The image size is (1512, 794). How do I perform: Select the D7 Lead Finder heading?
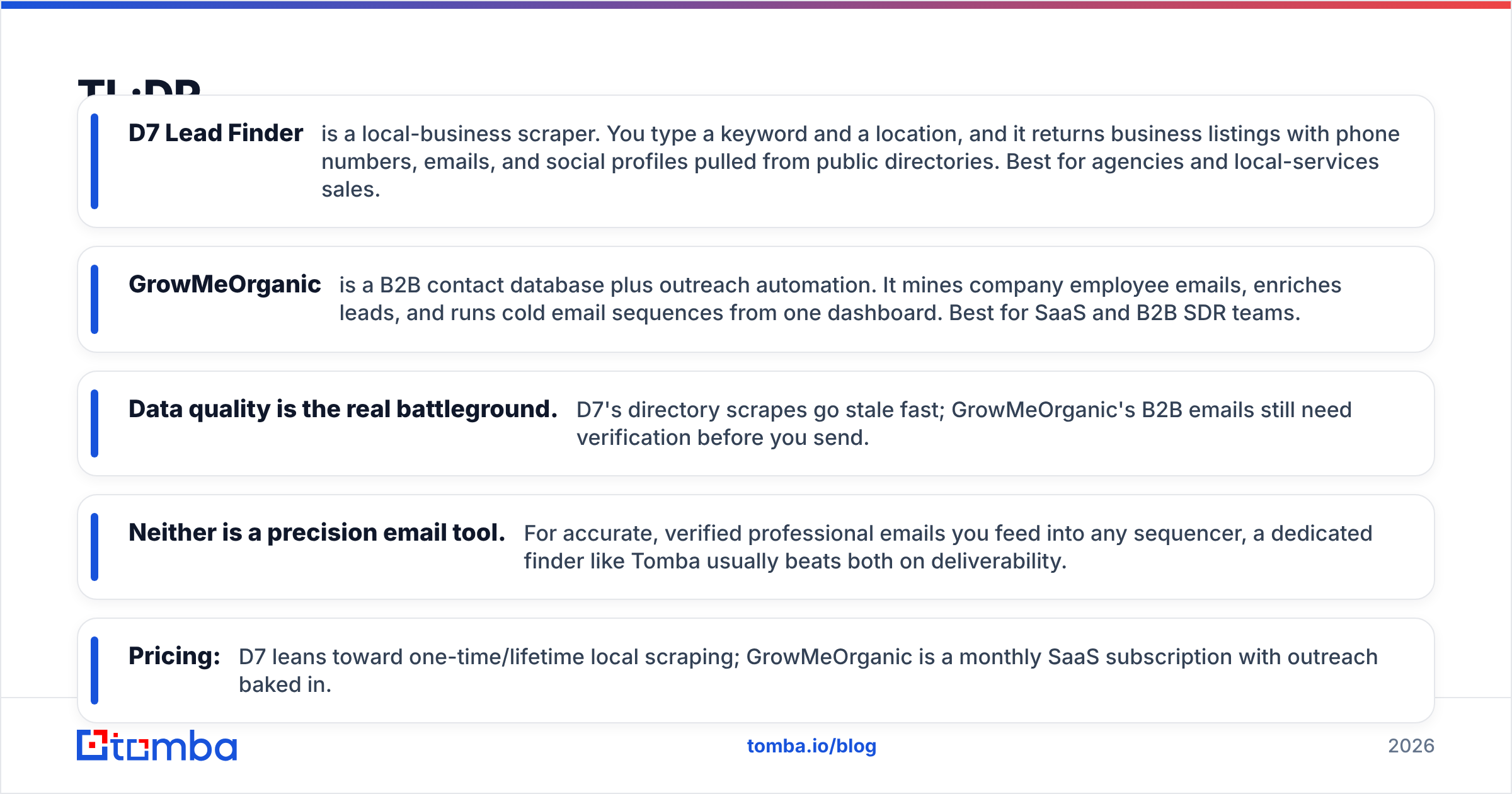pos(215,133)
